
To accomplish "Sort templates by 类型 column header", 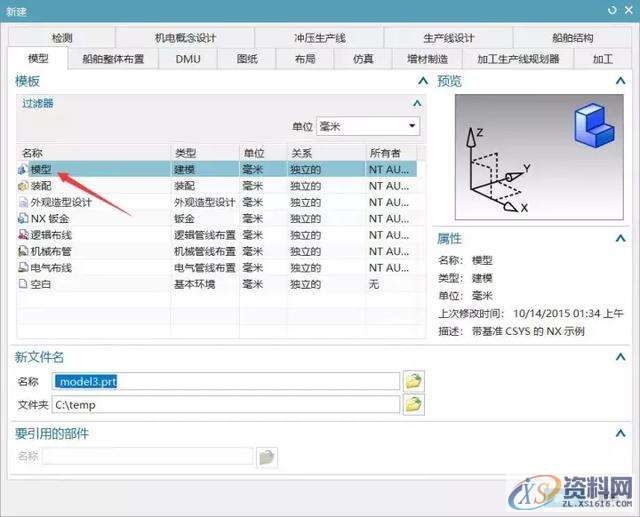I will (x=205, y=153).
